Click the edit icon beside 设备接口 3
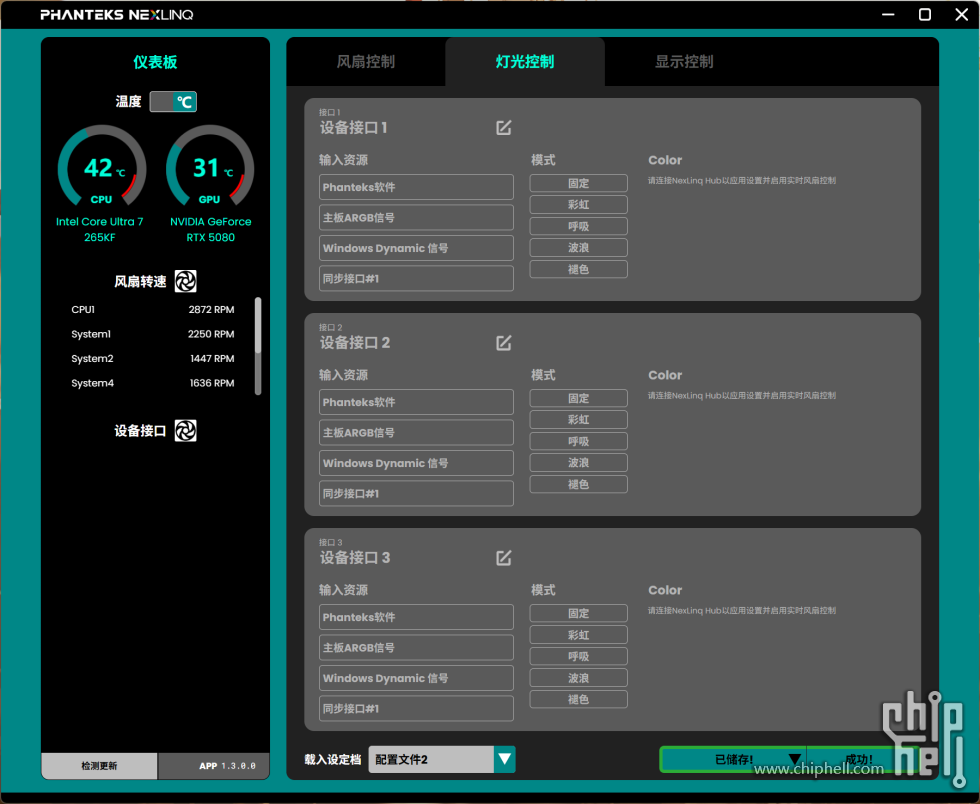980x804 pixels. coord(504,557)
